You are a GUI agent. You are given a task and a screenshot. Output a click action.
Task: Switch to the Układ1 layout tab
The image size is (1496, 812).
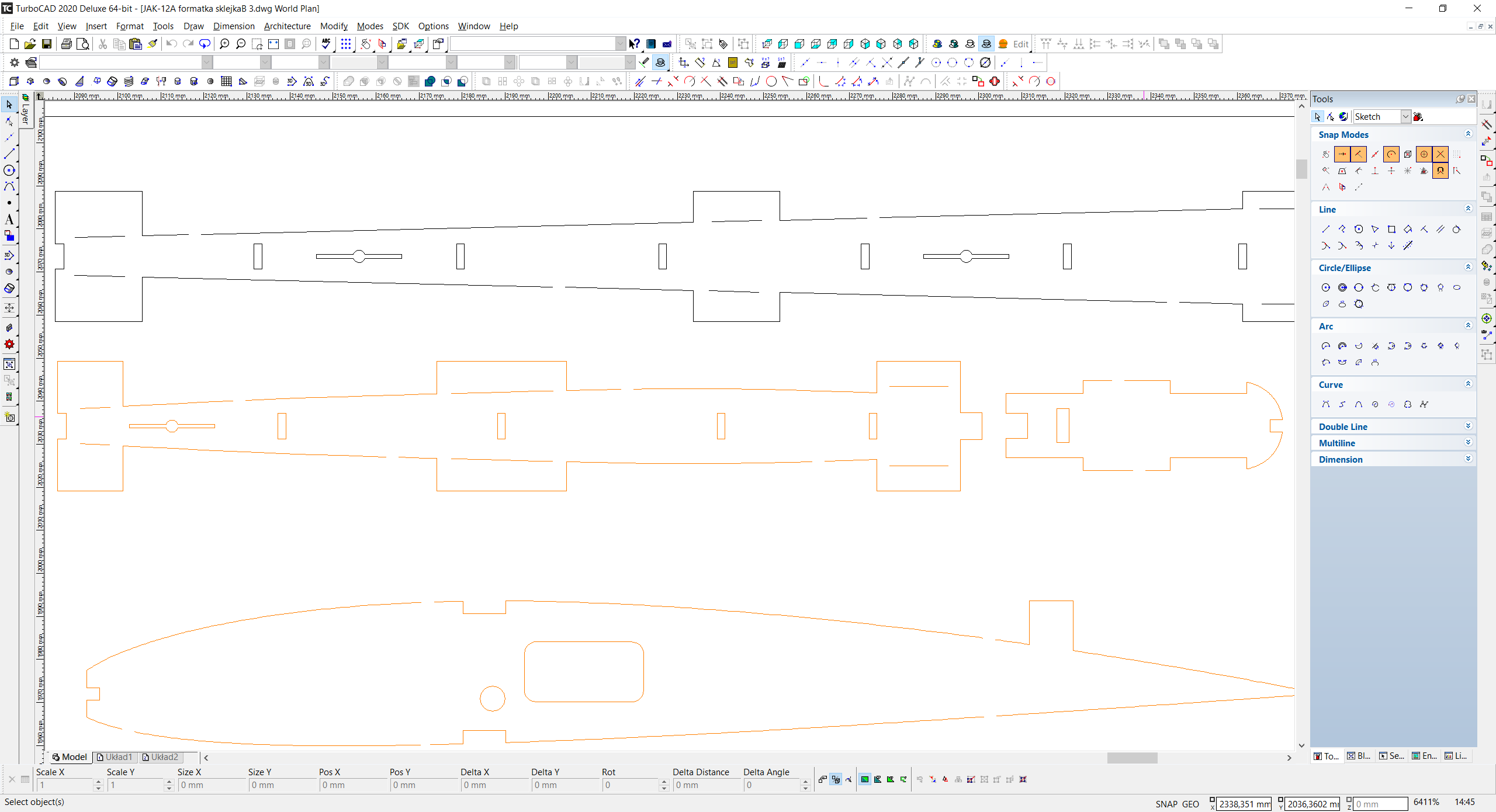pos(115,757)
